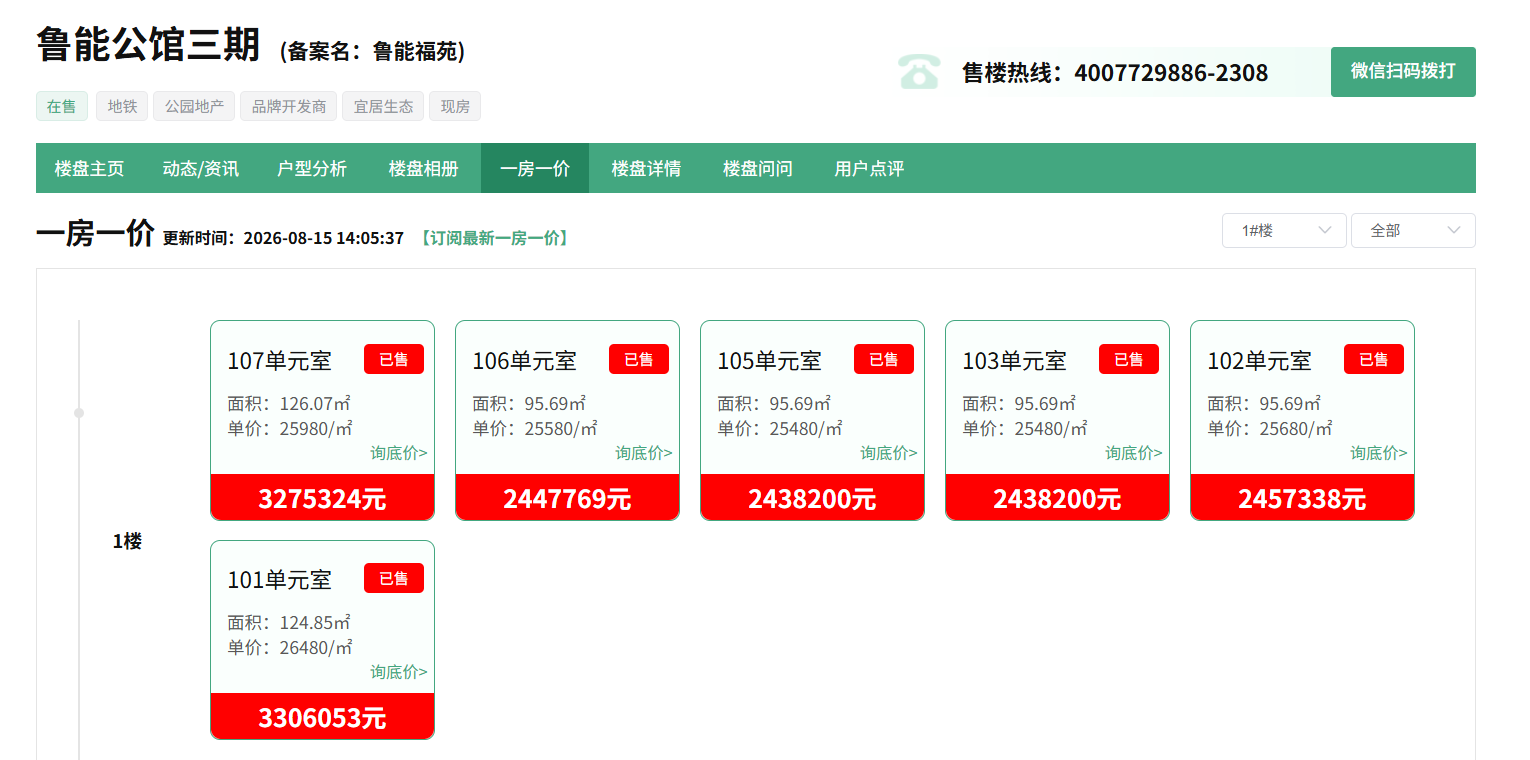1530x760 pixels.
Task: Click the 101单元室 unit title
Action: click(280, 580)
